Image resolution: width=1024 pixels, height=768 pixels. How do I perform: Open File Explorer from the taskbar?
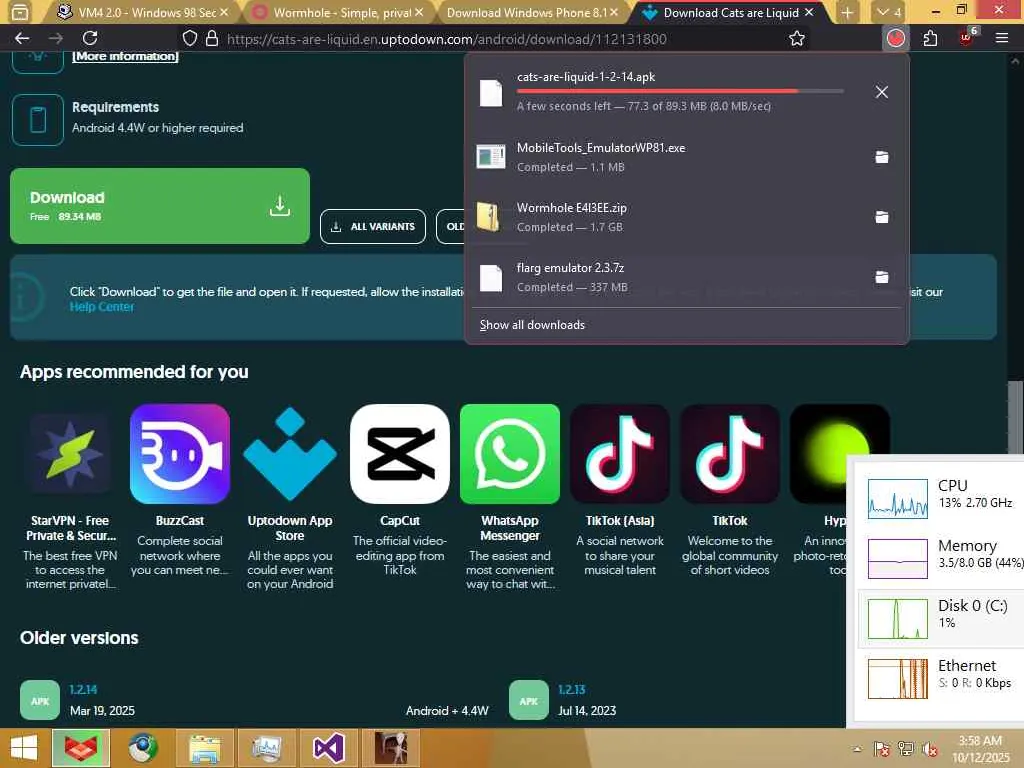coord(205,748)
